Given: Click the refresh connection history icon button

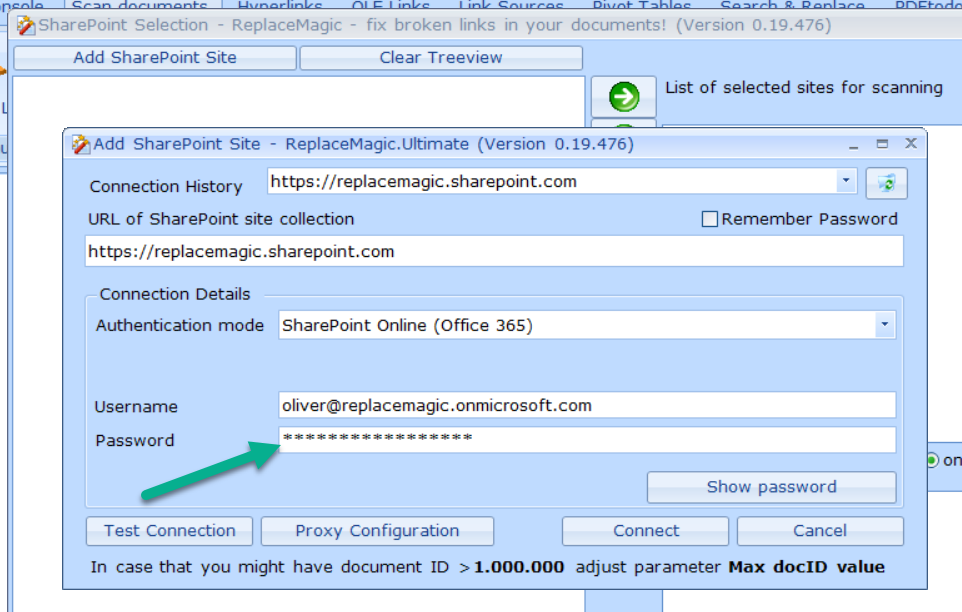Looking at the screenshot, I should [x=886, y=183].
